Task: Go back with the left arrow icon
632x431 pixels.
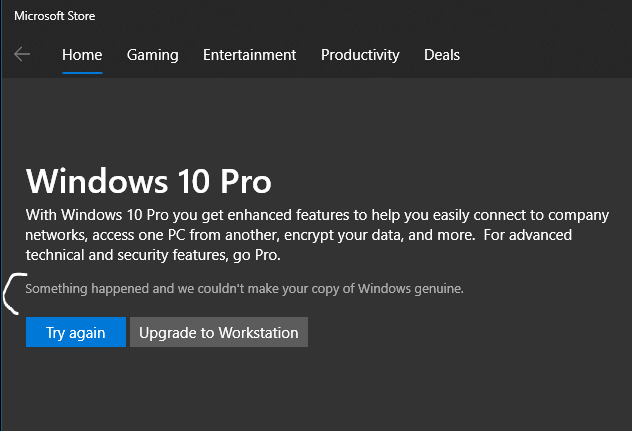Action: pos(22,54)
